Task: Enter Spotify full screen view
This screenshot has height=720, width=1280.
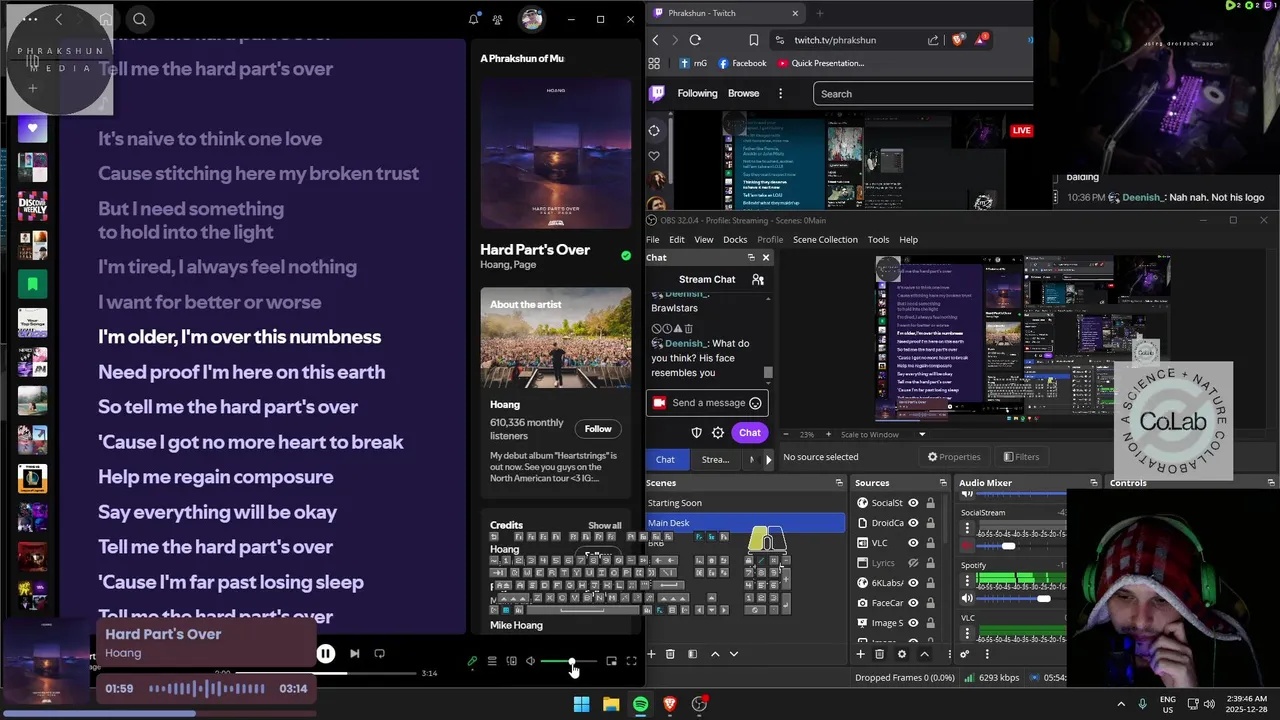Action: click(x=631, y=661)
